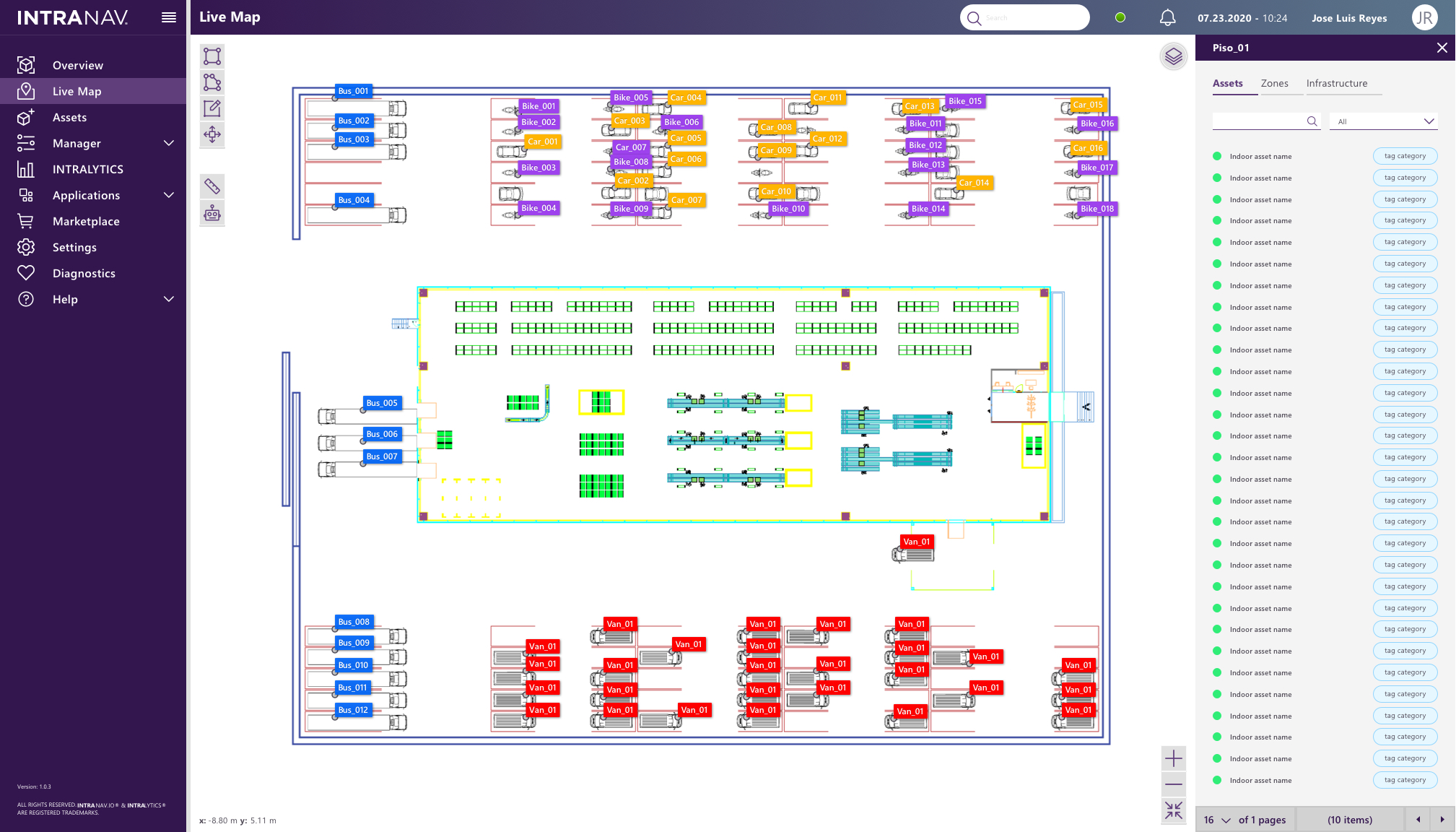Select the rectangle zone drawing tool
Image resolution: width=1456 pixels, height=832 pixels.
click(x=212, y=56)
